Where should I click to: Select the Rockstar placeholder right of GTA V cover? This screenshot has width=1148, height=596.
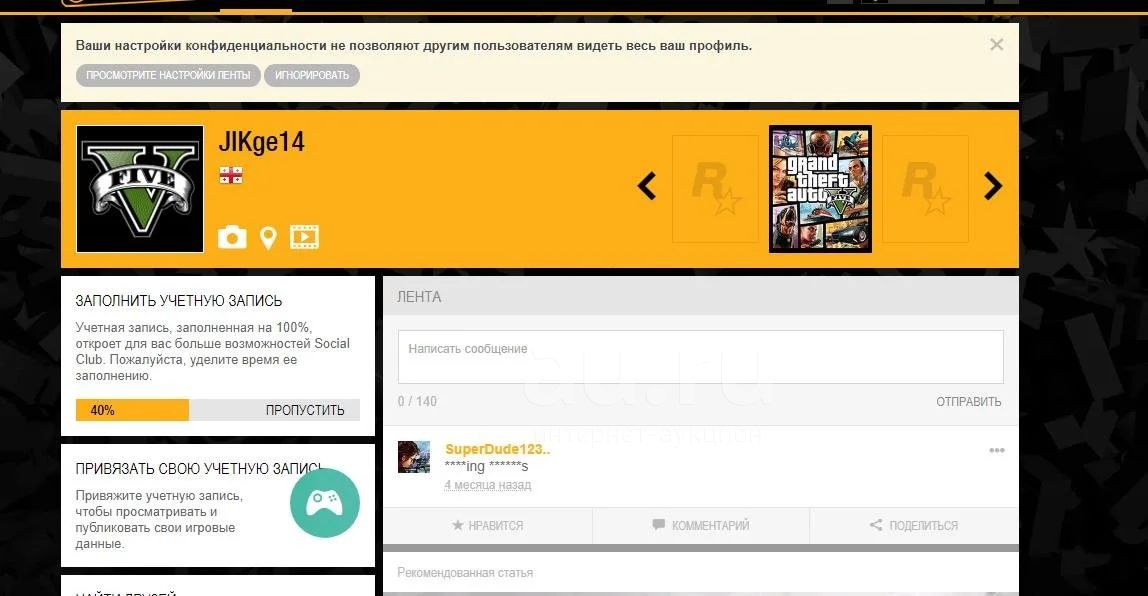pyautogui.click(x=925, y=189)
